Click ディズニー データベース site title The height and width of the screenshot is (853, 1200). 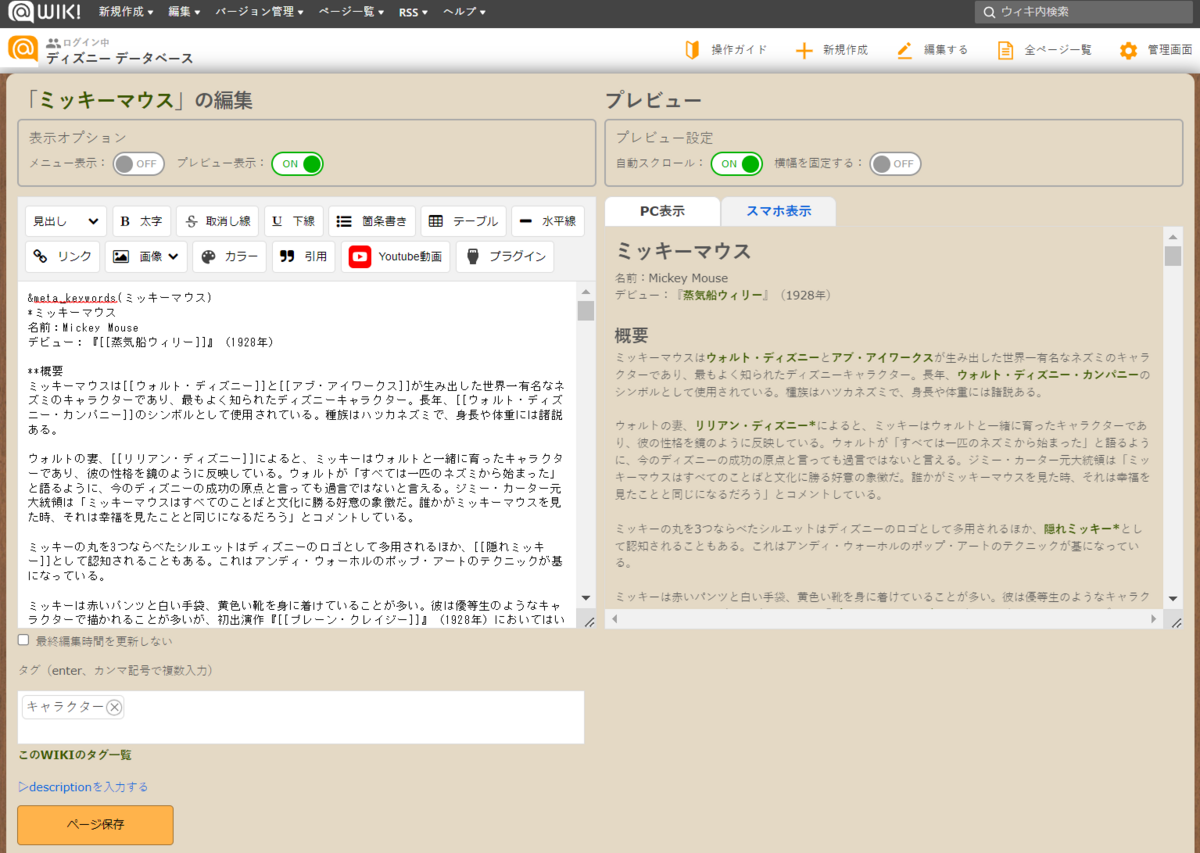[119, 59]
